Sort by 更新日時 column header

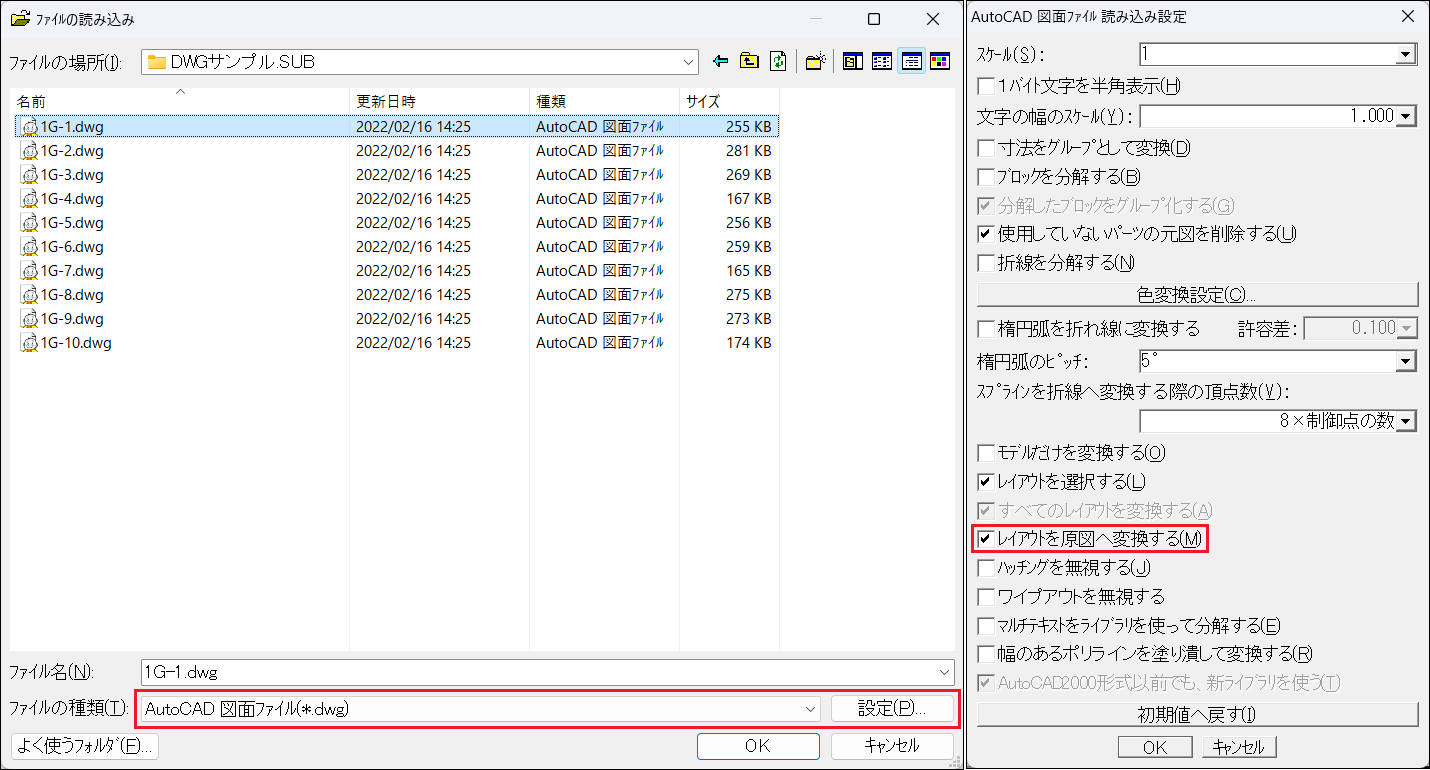tap(439, 101)
